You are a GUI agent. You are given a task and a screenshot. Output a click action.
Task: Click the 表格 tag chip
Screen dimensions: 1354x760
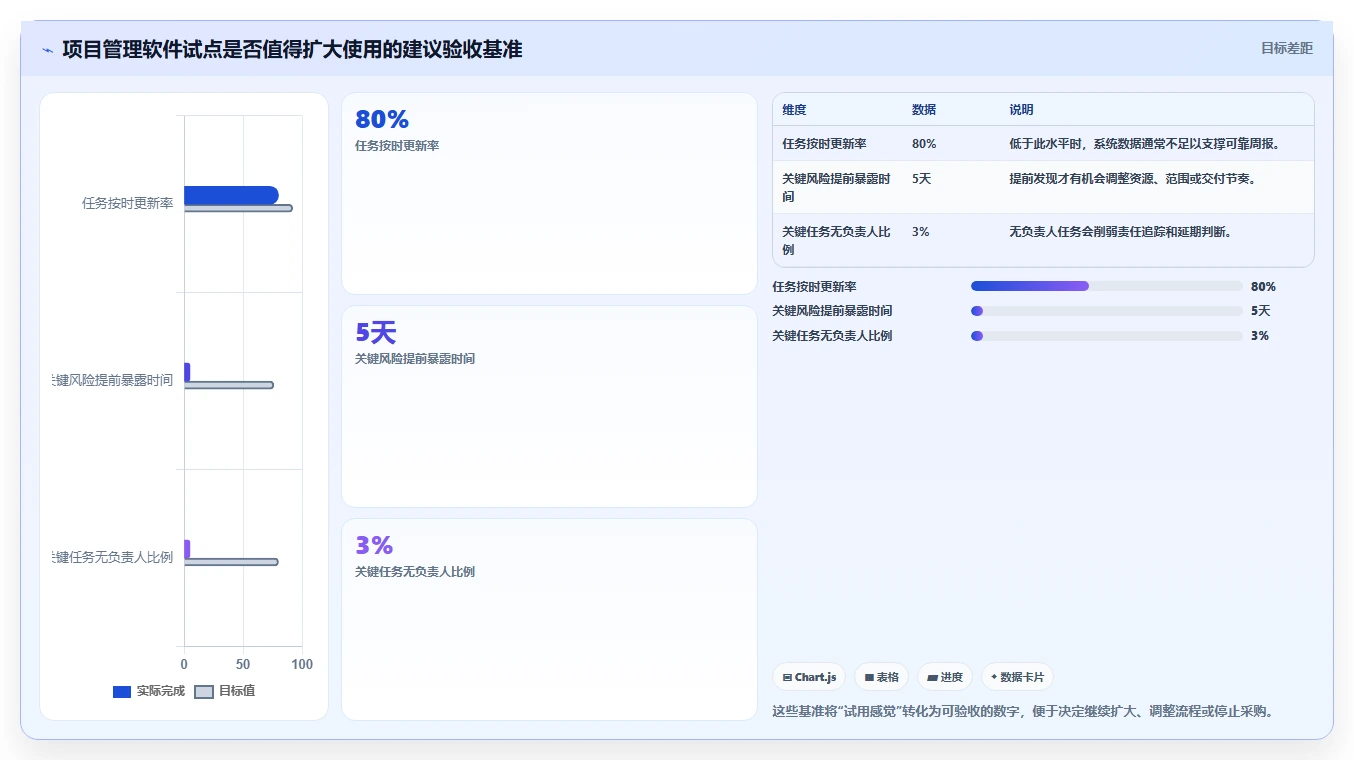click(x=881, y=677)
